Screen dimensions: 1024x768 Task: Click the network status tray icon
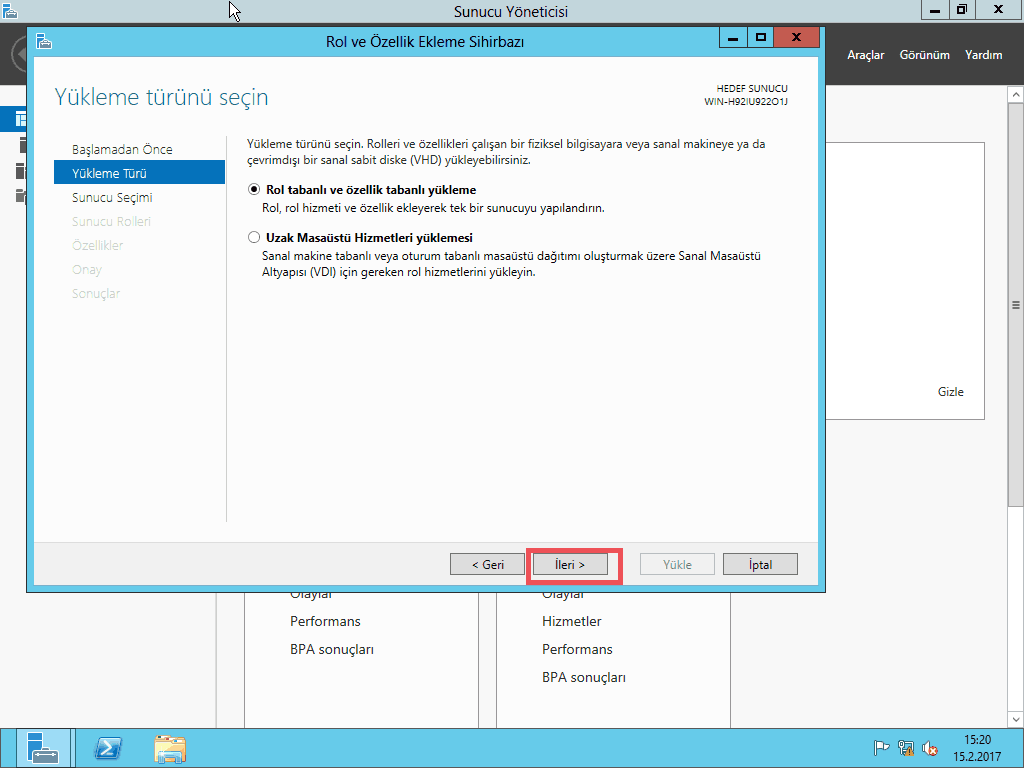[x=905, y=748]
